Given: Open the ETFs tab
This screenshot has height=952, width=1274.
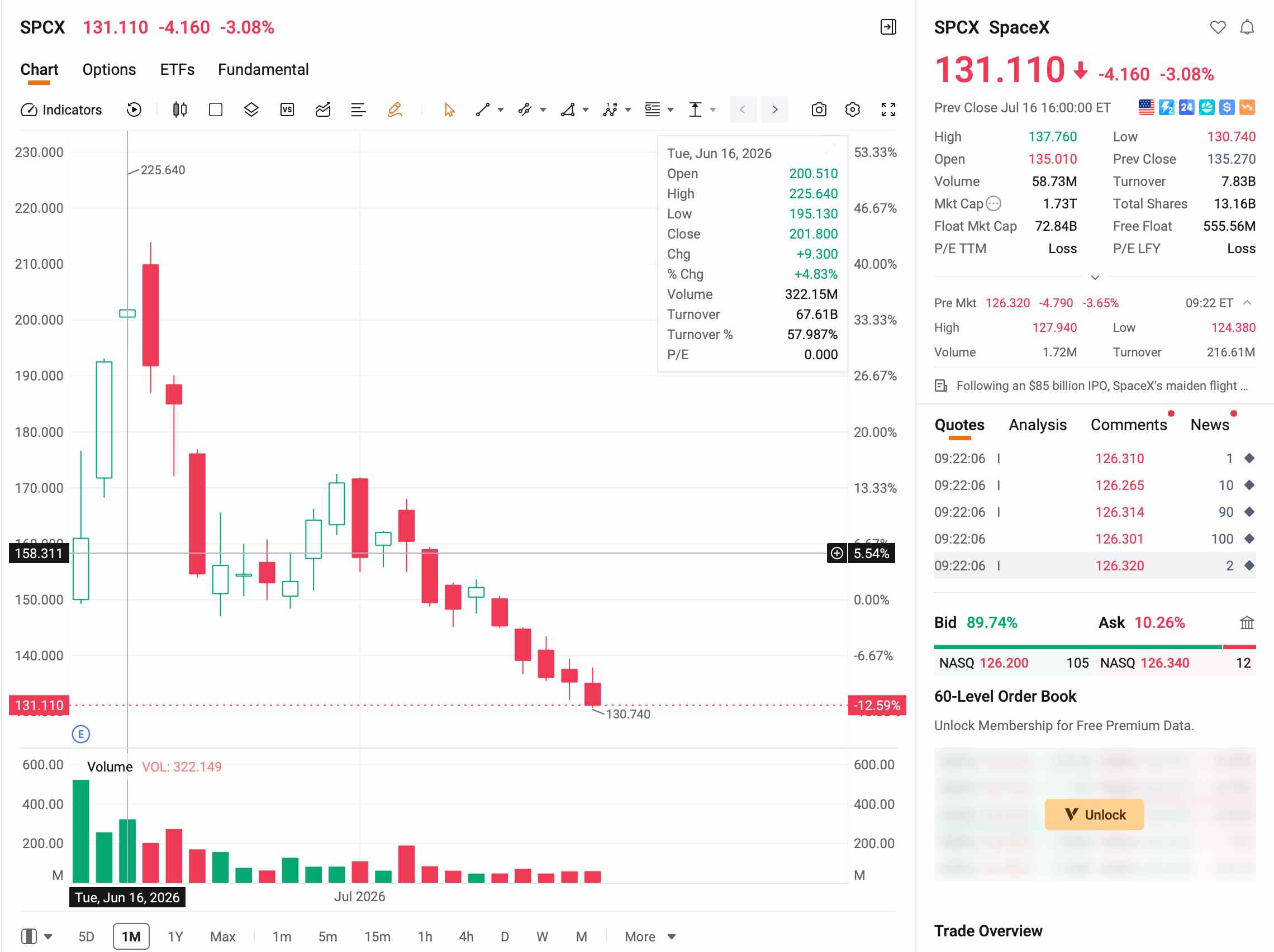Looking at the screenshot, I should pyautogui.click(x=177, y=70).
